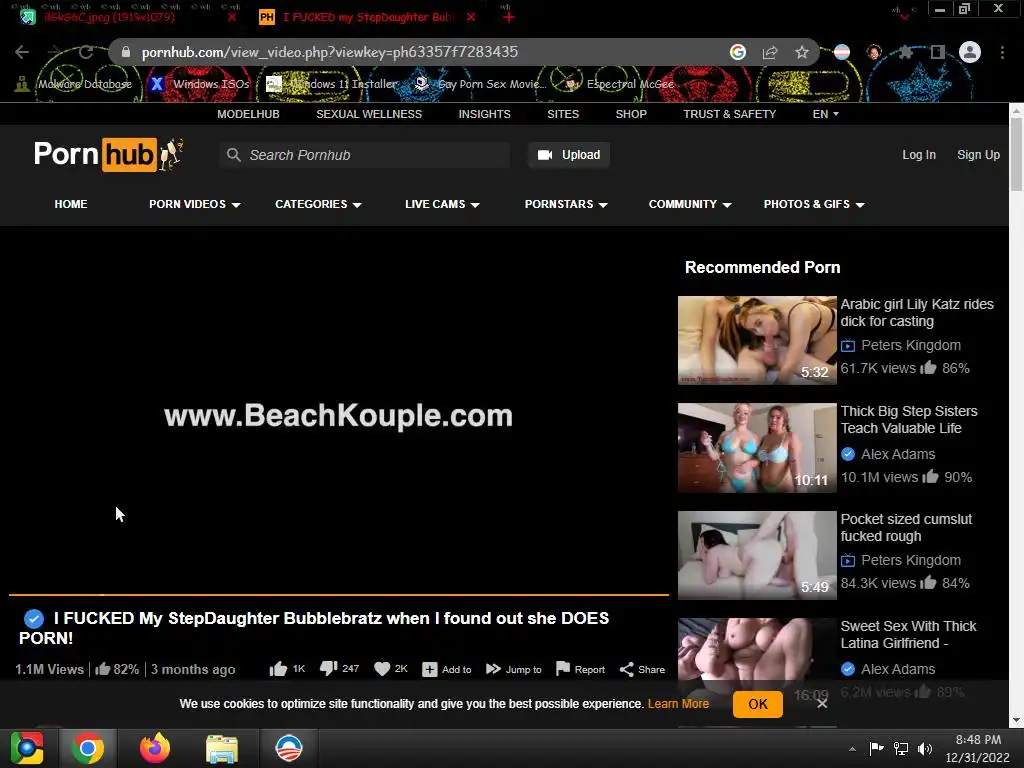Viewport: 1024px width, 768px height.
Task: Focus the site search input field
Action: pyautogui.click(x=364, y=155)
